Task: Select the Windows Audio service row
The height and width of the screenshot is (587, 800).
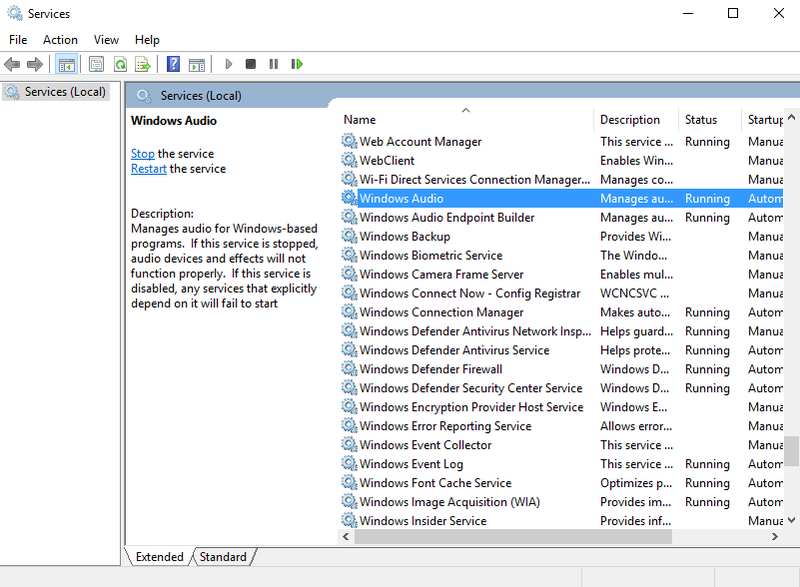Action: [x=561, y=198]
